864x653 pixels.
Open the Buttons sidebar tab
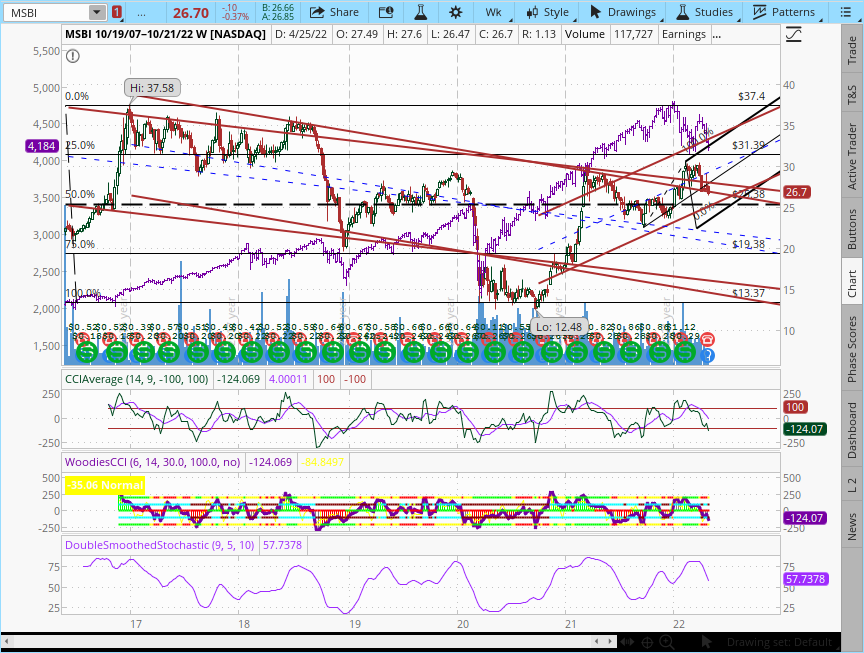tap(852, 229)
